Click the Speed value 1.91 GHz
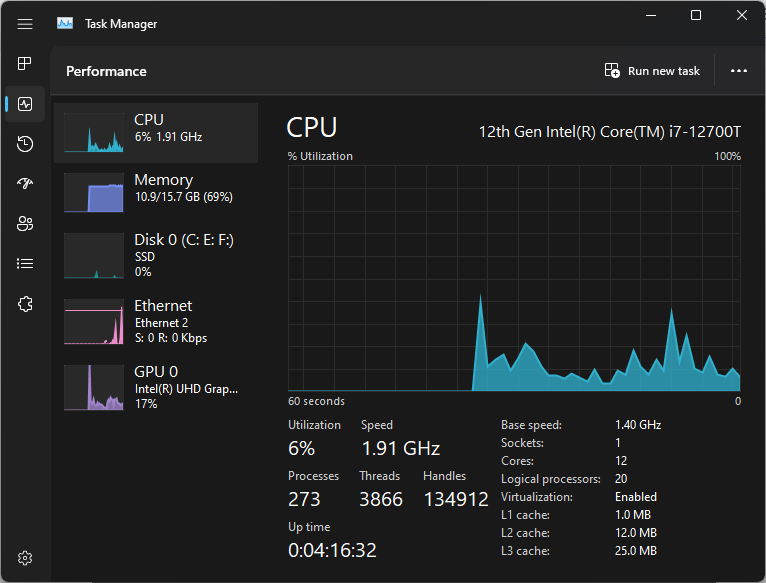 tap(401, 448)
